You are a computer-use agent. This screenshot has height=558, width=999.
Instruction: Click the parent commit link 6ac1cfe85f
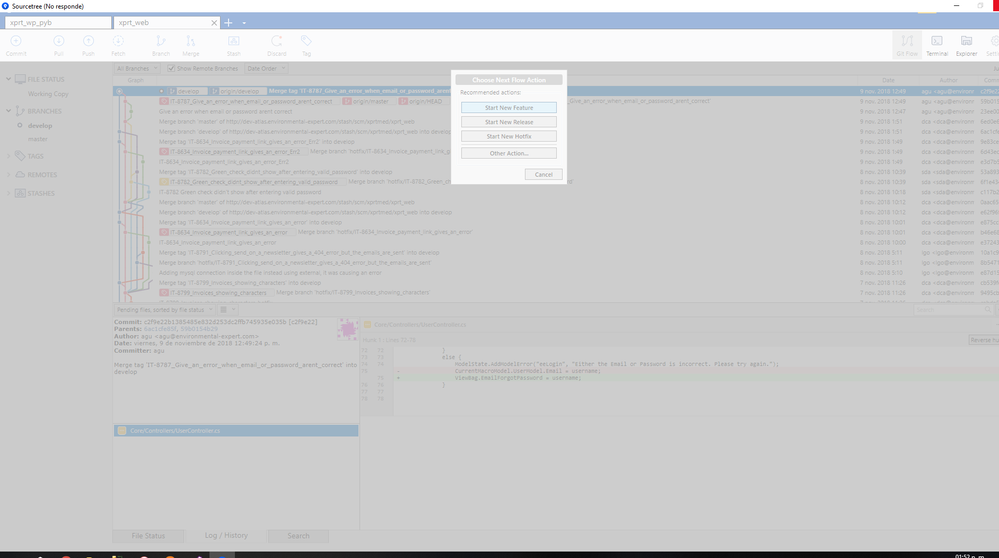click(162, 329)
